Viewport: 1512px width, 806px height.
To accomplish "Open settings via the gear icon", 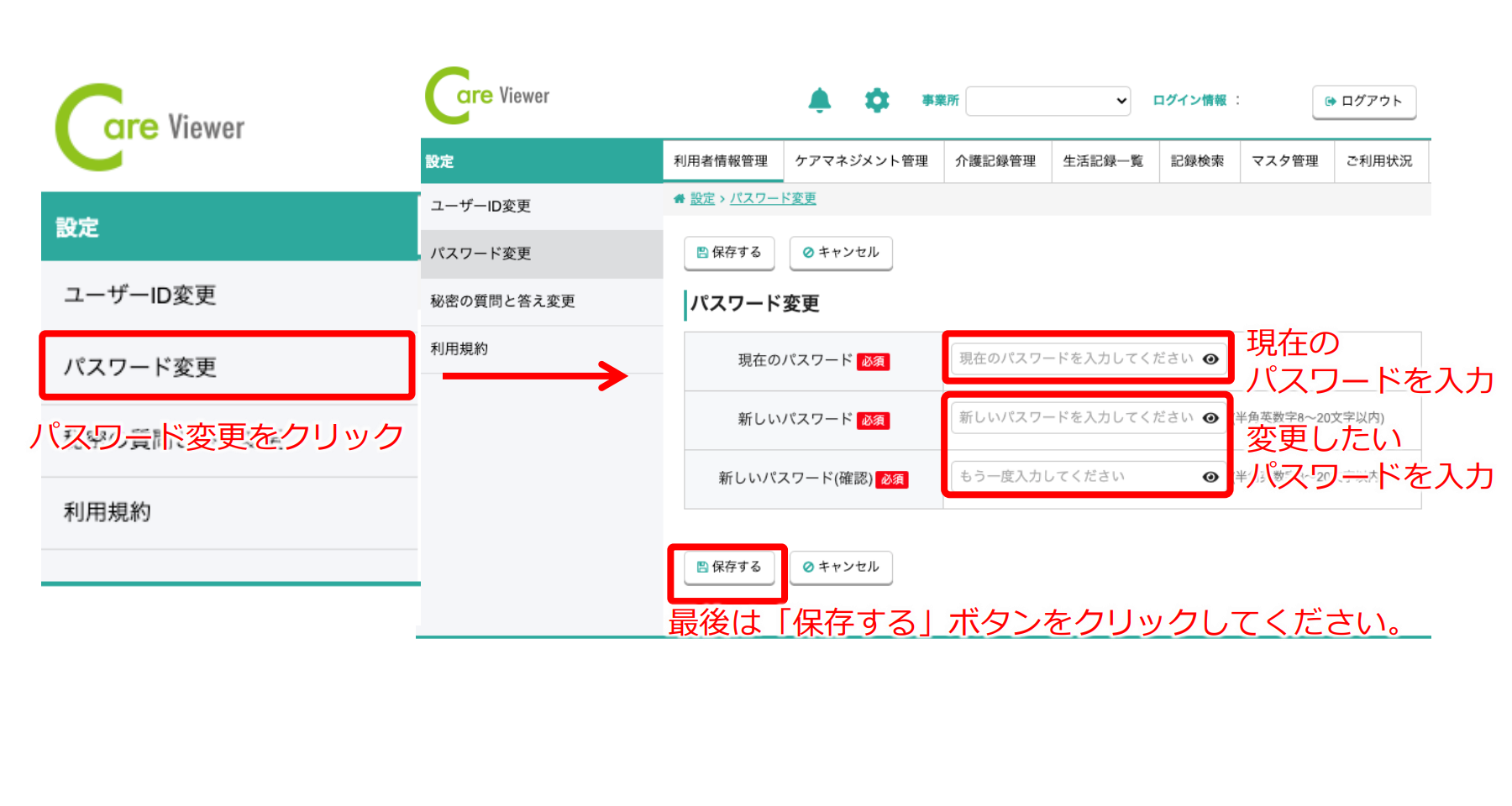I will (x=876, y=100).
